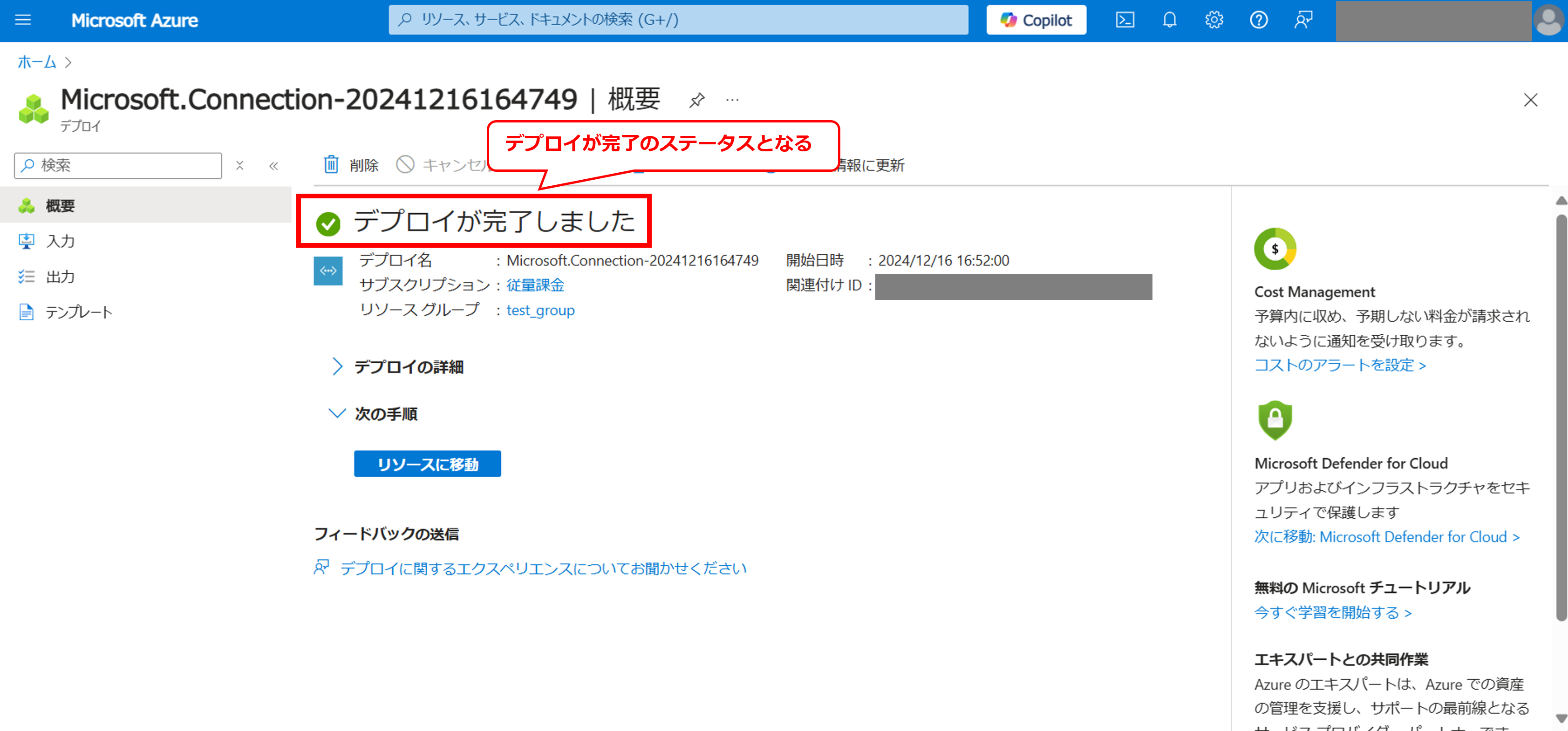Click the scroll up arrow of right panel
The width and height of the screenshot is (1568, 731).
[1561, 201]
